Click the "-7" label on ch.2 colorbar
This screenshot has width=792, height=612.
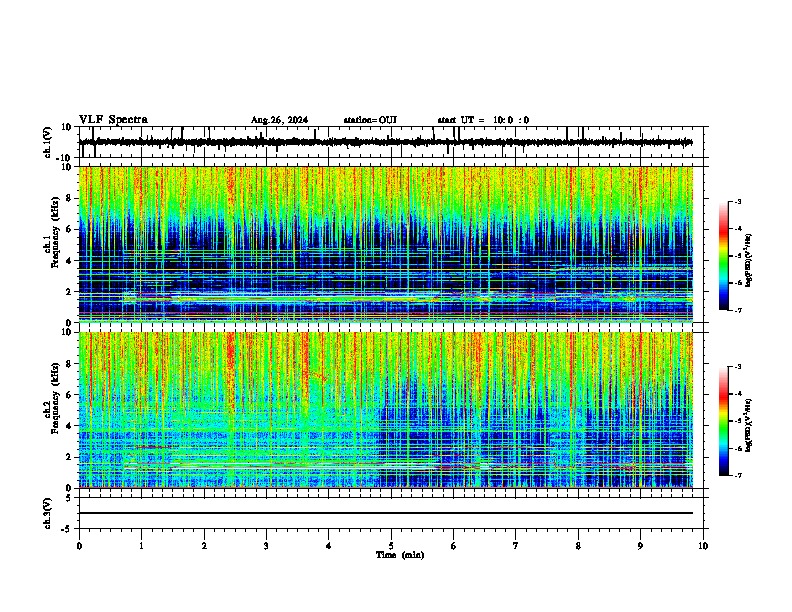tap(738, 476)
